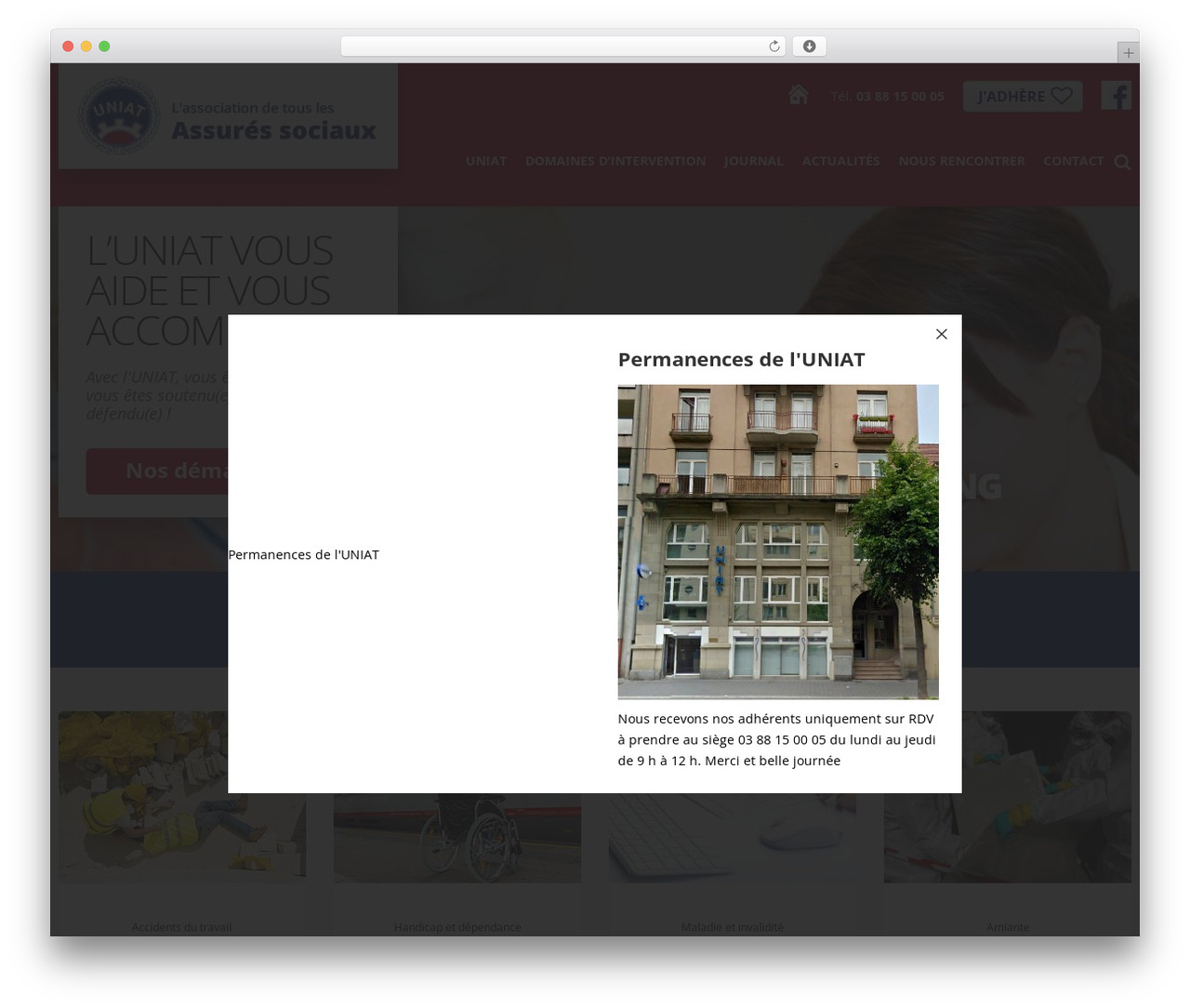Open a new tab with the plus button
The image size is (1190, 1008).
(1128, 53)
